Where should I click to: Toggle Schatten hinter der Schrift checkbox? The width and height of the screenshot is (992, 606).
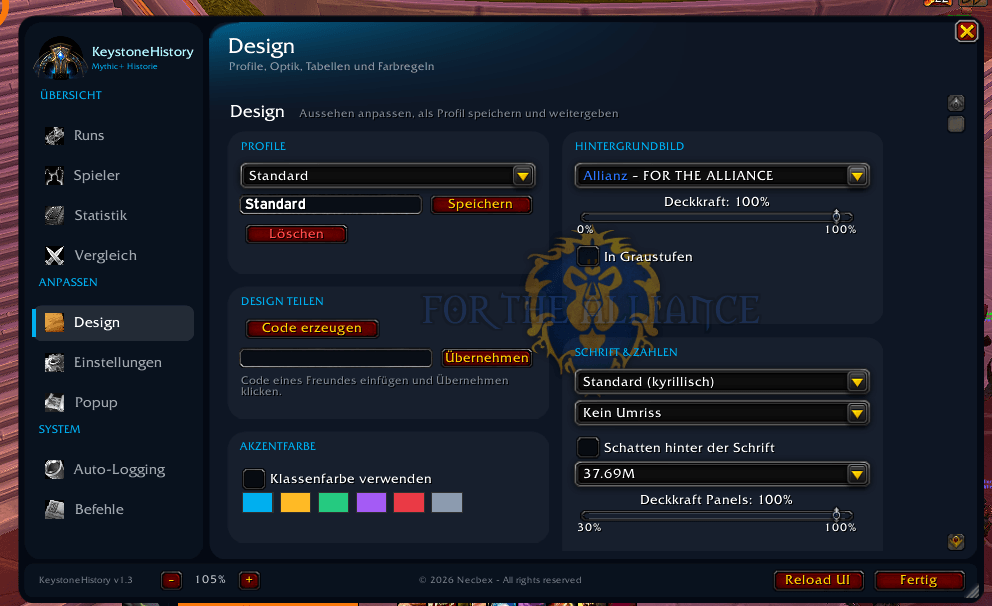click(x=588, y=447)
